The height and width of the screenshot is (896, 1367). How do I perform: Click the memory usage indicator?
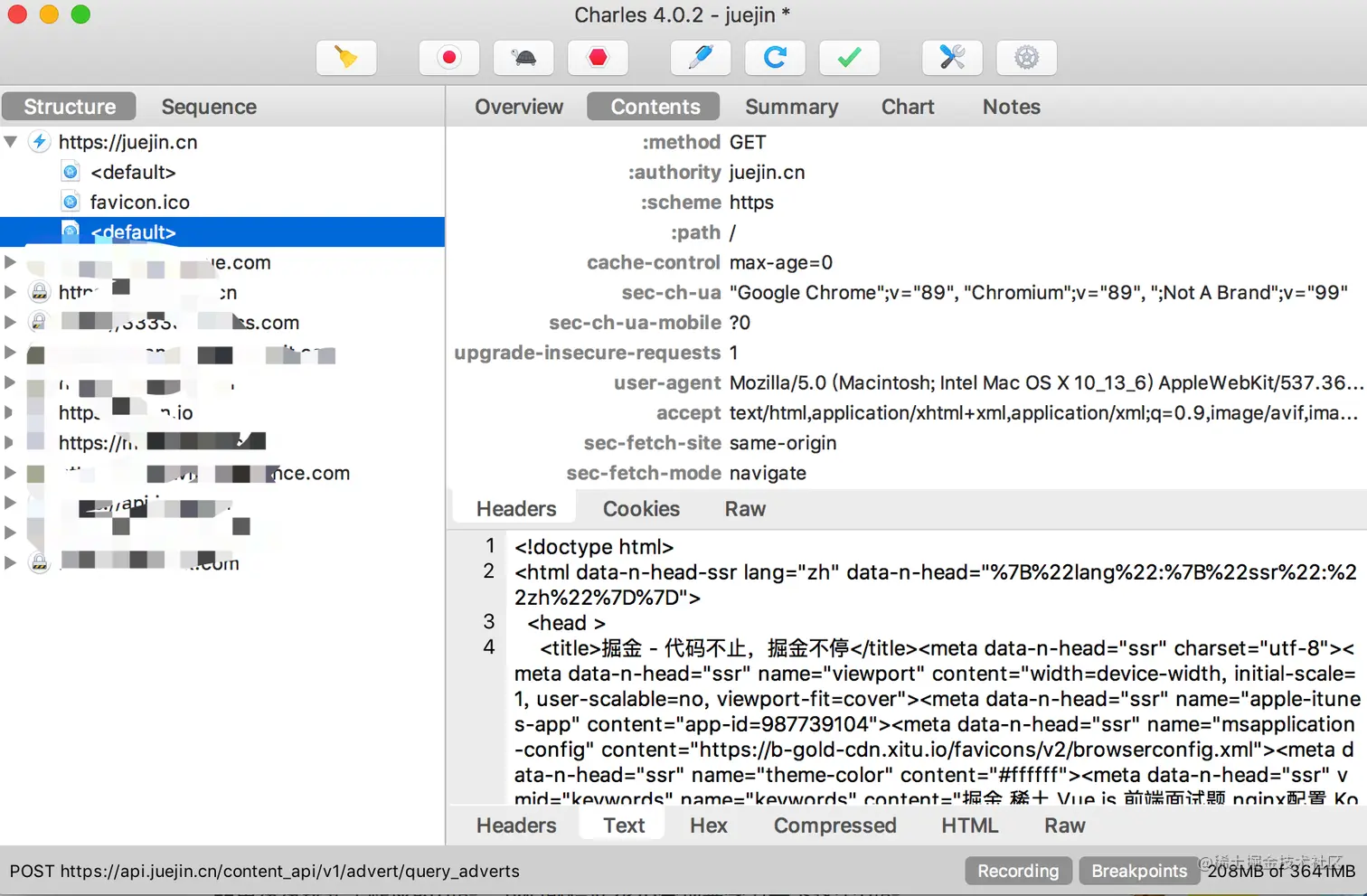click(1281, 871)
